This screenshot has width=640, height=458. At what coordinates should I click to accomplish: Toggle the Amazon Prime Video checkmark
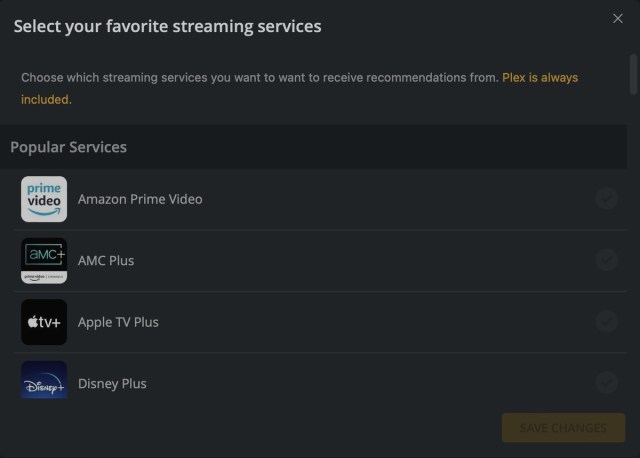[607, 199]
